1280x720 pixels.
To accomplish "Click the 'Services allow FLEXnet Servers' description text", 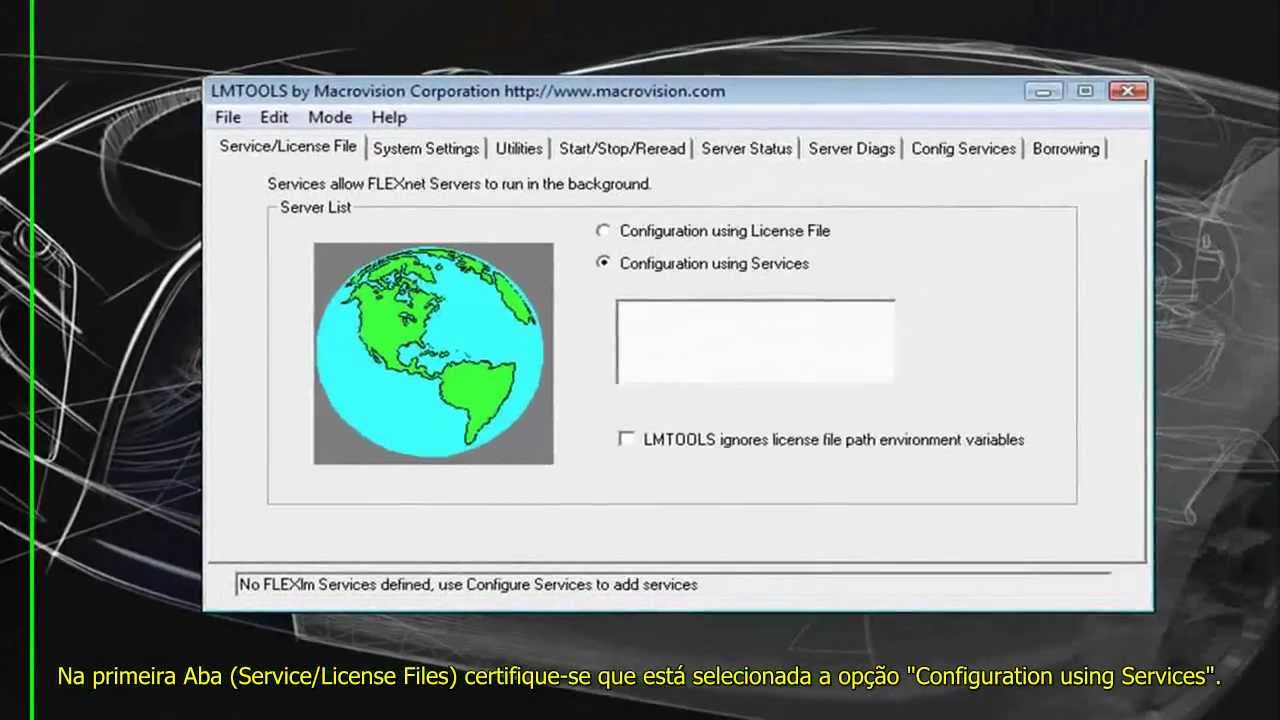I will [x=459, y=184].
